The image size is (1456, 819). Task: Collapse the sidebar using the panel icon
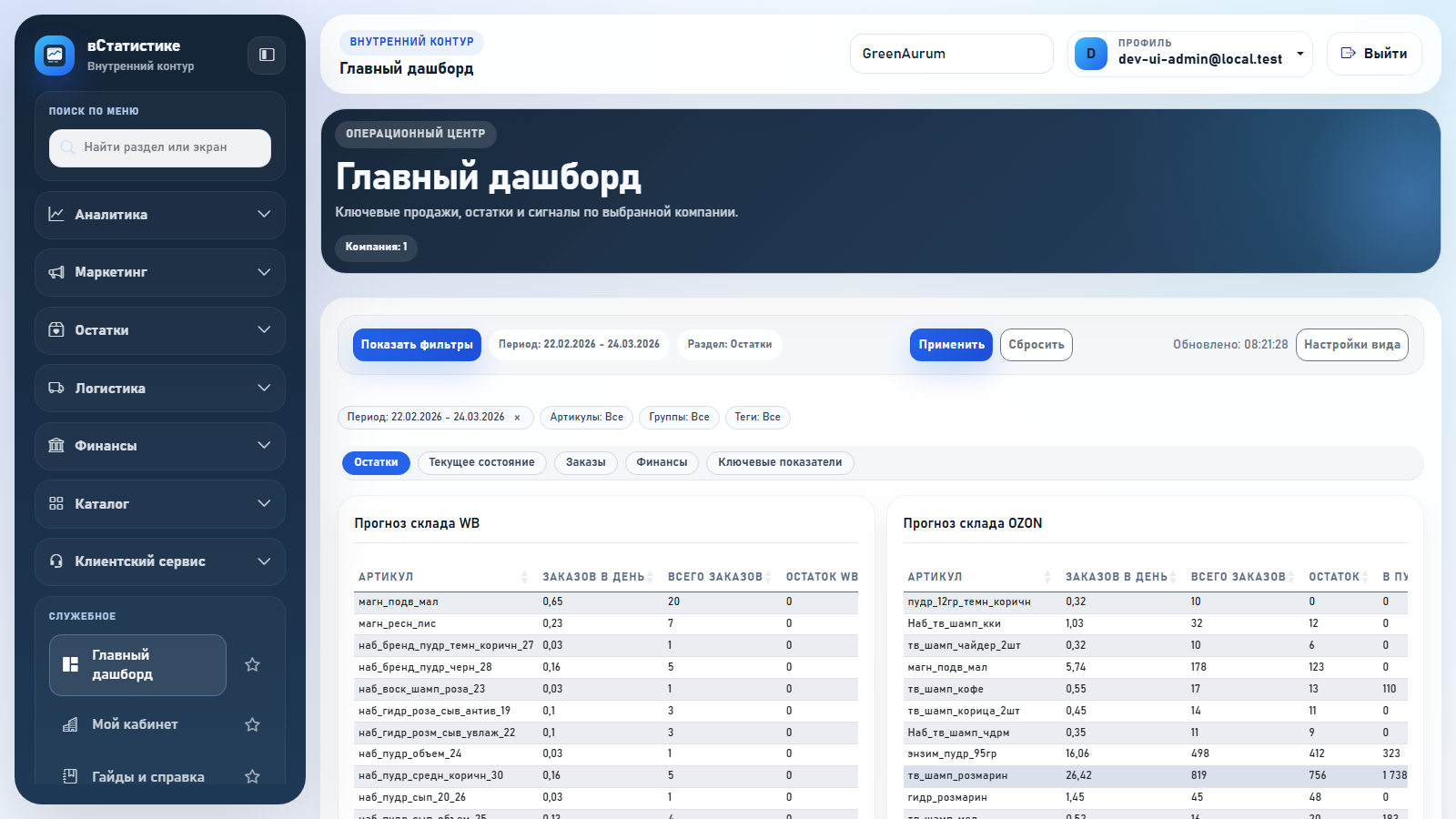pos(266,55)
